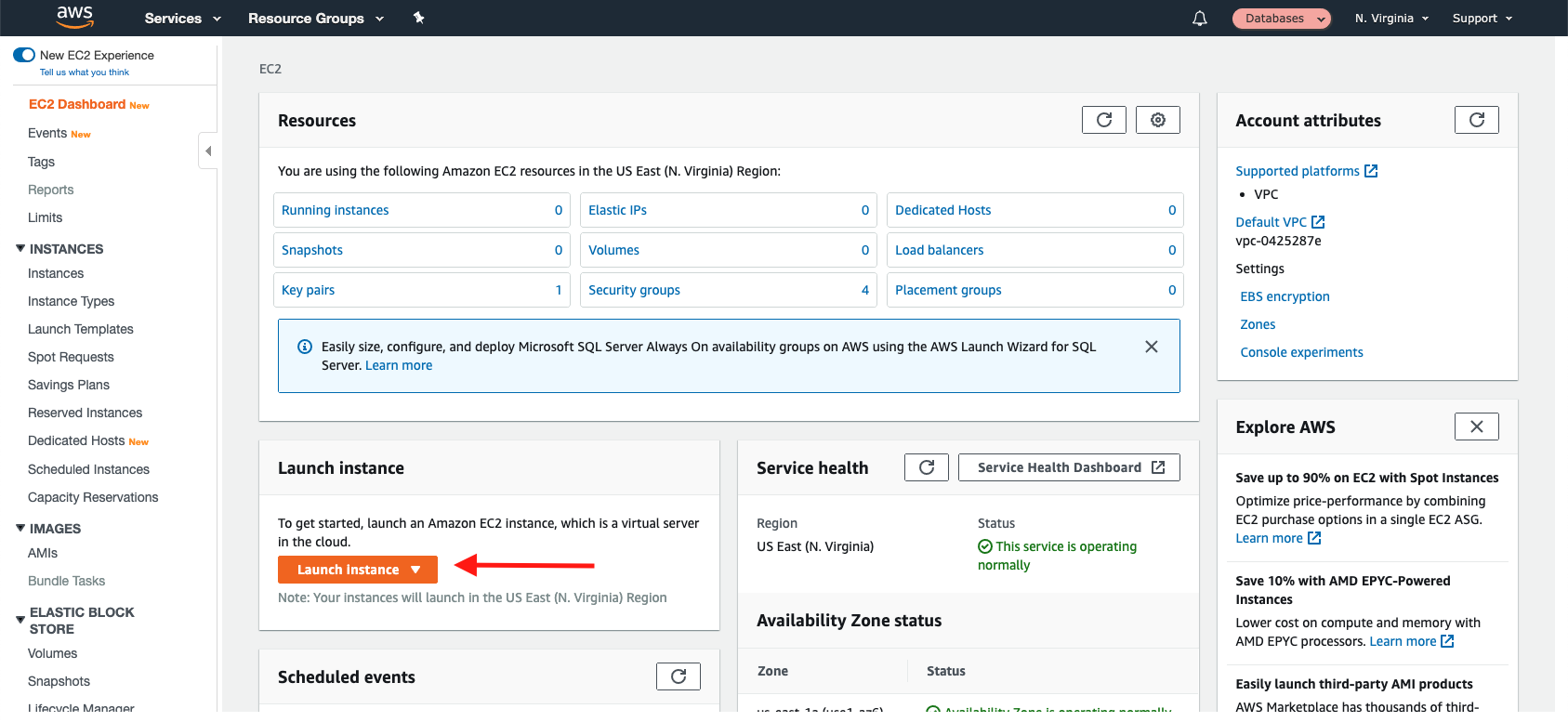Click the EBS encryption settings link
Image resolution: width=1568 pixels, height=722 pixels.
click(x=1285, y=296)
